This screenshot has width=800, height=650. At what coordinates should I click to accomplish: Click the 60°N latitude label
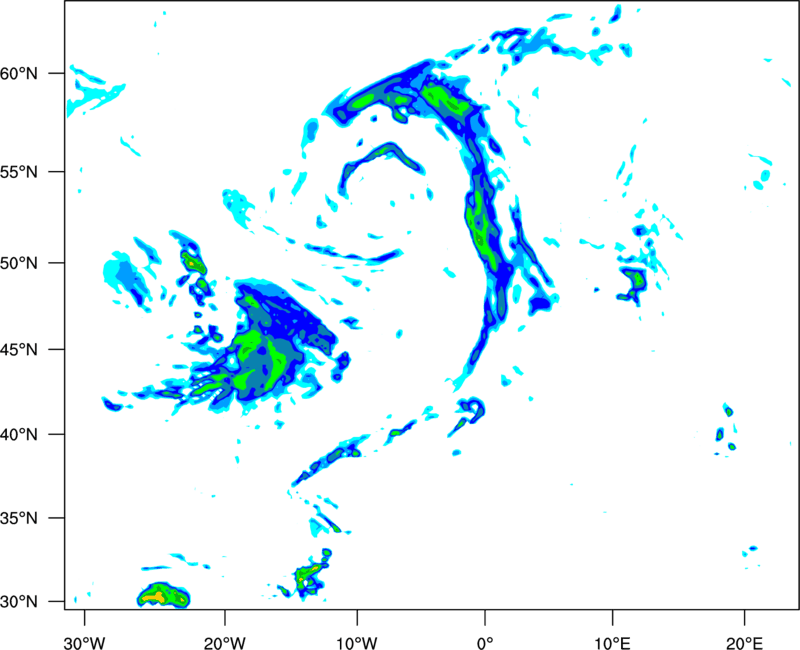19,74
